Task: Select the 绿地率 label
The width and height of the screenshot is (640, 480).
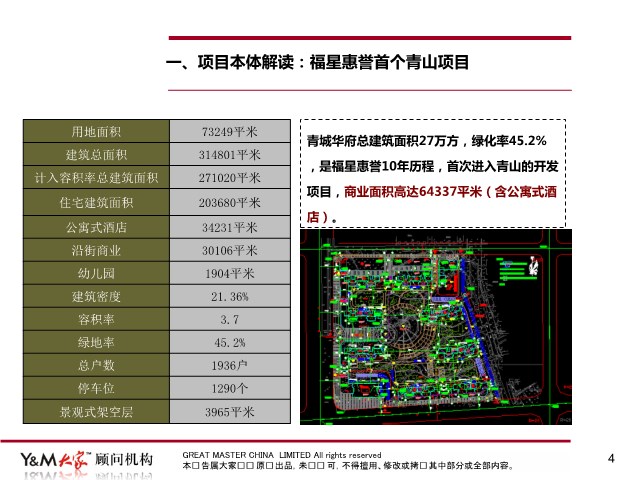Action: (96, 342)
